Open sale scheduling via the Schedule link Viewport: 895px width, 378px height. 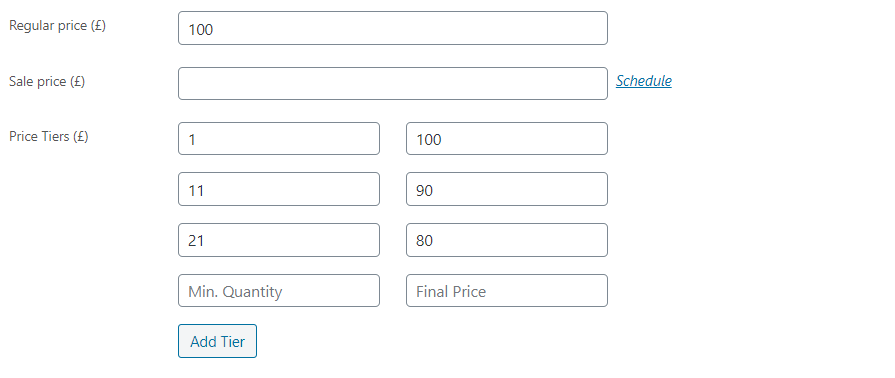coord(643,81)
